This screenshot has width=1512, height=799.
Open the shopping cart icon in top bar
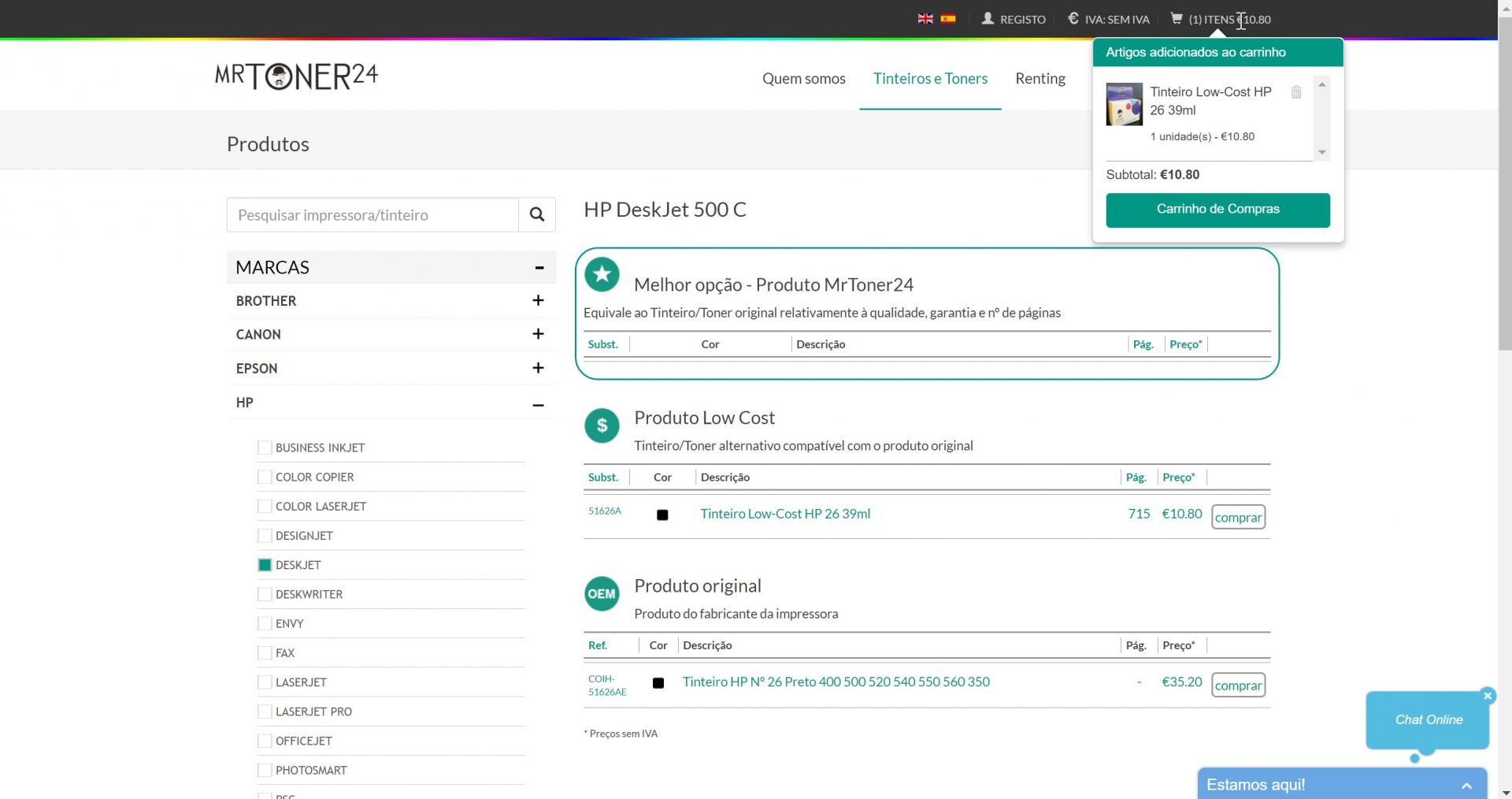(1177, 19)
